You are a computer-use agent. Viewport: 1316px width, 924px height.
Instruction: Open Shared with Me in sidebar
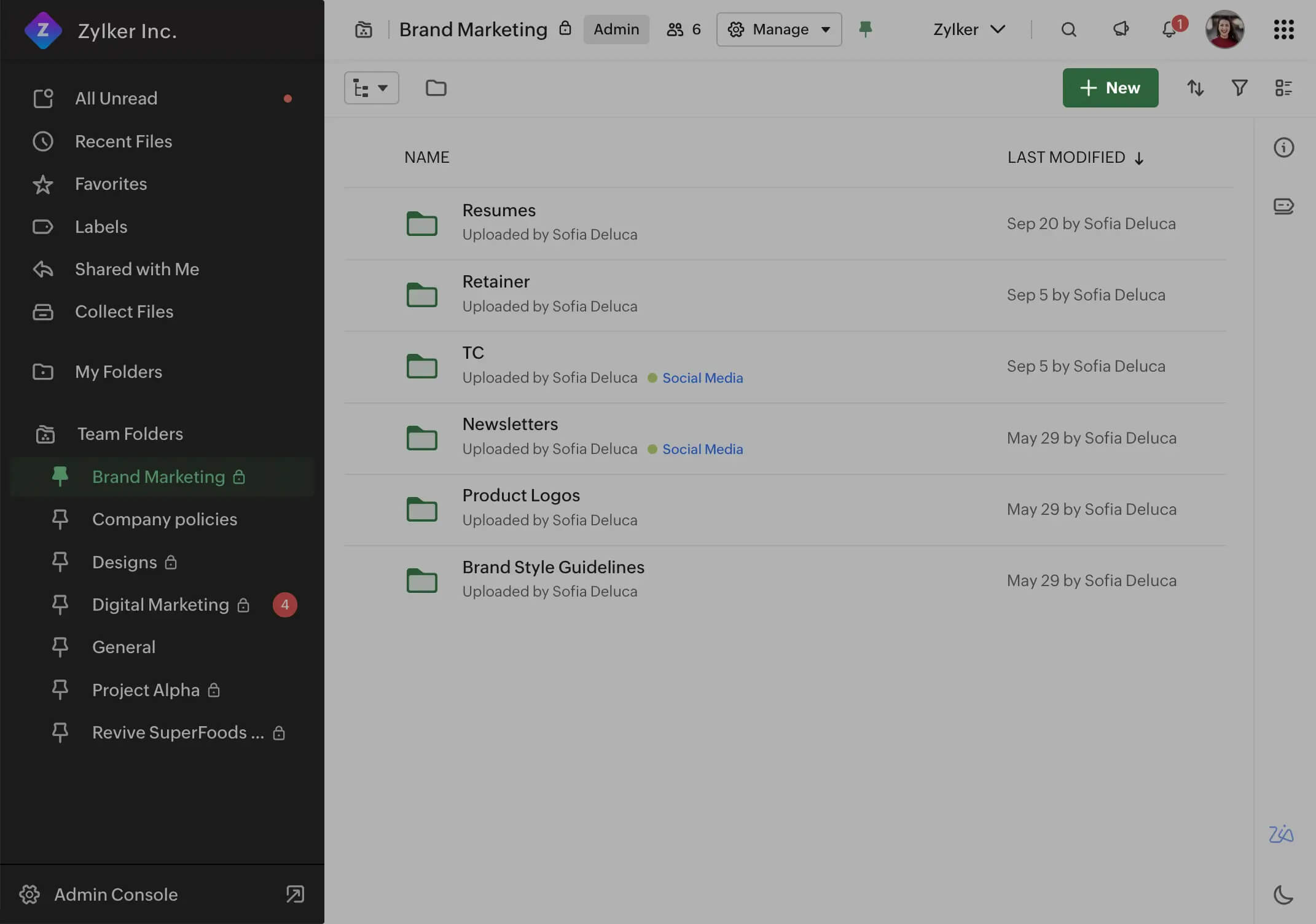point(136,269)
